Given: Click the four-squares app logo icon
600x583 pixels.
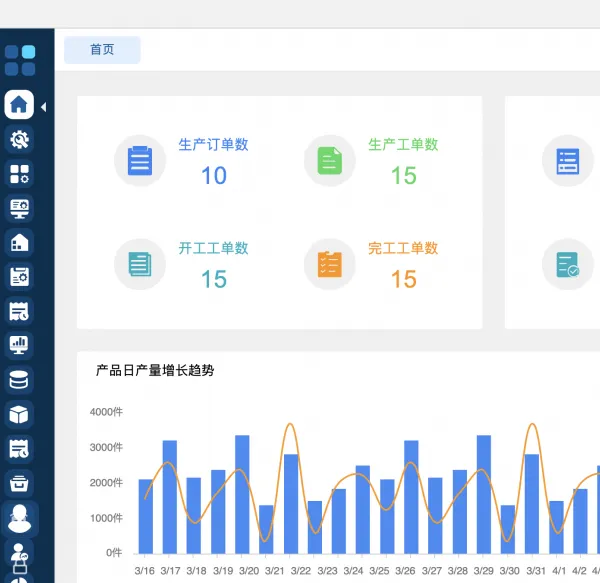Looking at the screenshot, I should pos(20,60).
